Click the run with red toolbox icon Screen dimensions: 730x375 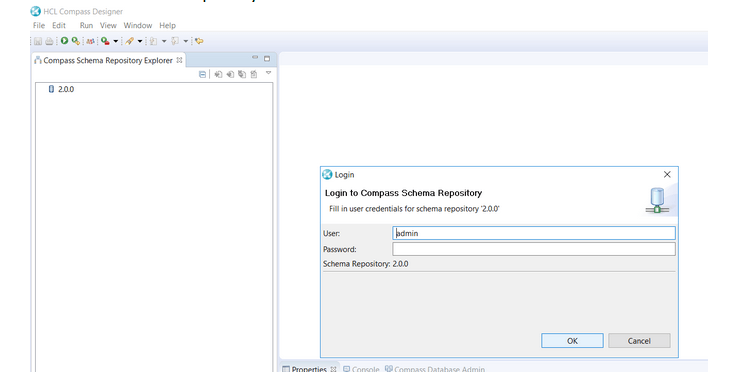pyautogui.click(x=105, y=41)
